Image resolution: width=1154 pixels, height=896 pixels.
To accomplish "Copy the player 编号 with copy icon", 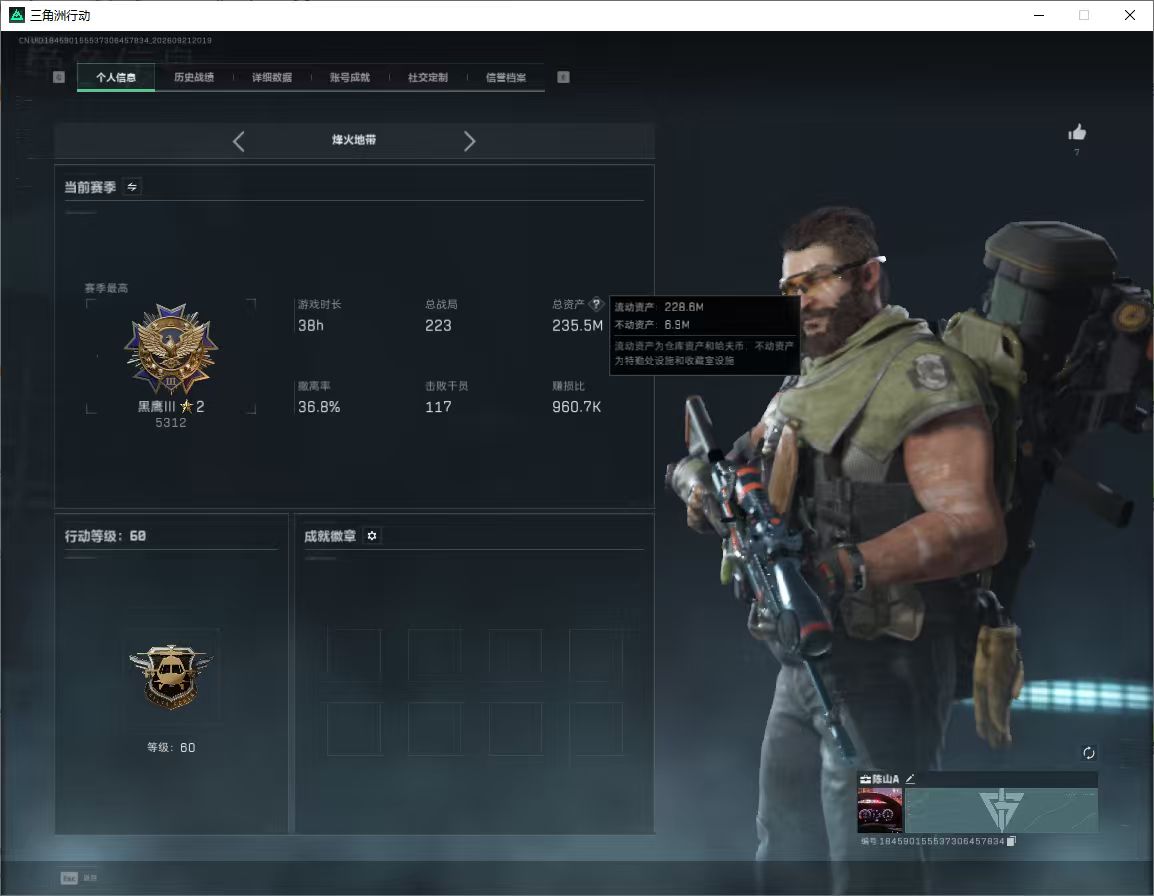I will coord(1011,841).
